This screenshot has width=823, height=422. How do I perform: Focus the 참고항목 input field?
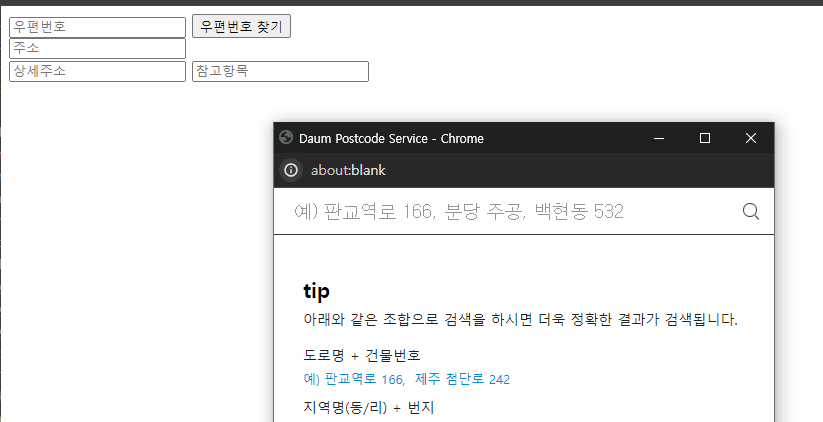[280, 71]
